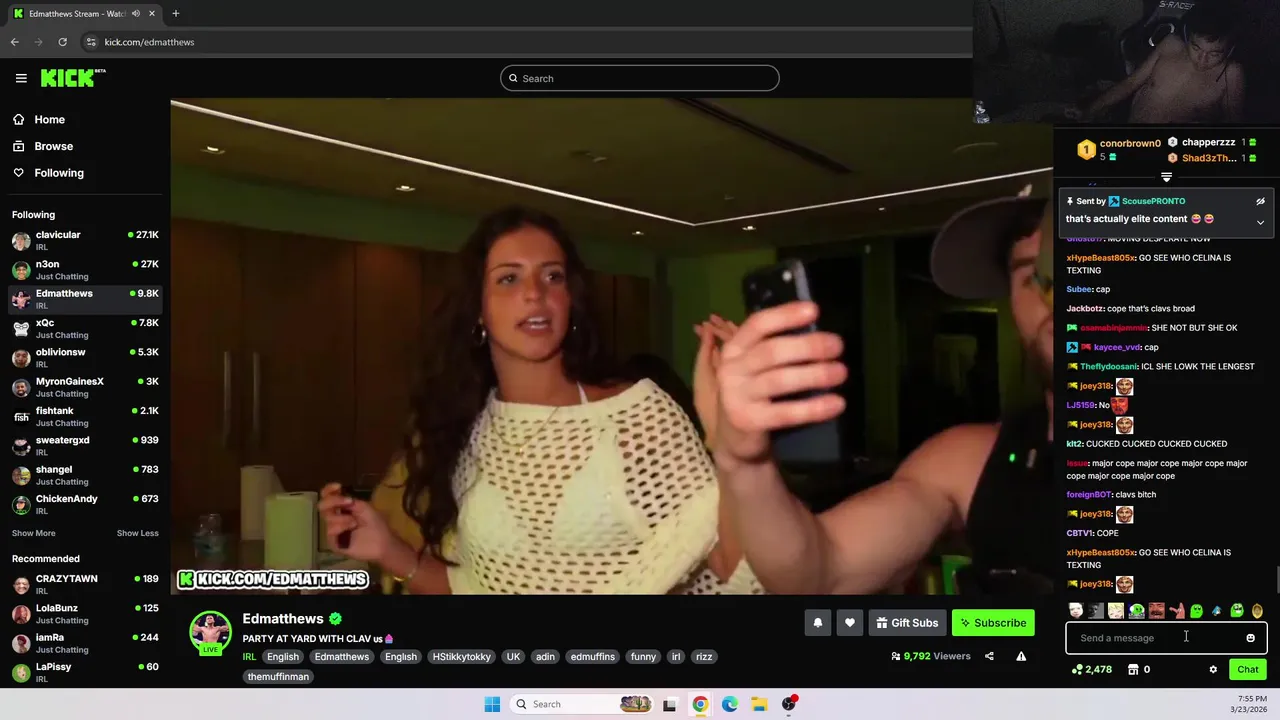Select the themuffinman tag
The image size is (1280, 720).
coord(278,677)
